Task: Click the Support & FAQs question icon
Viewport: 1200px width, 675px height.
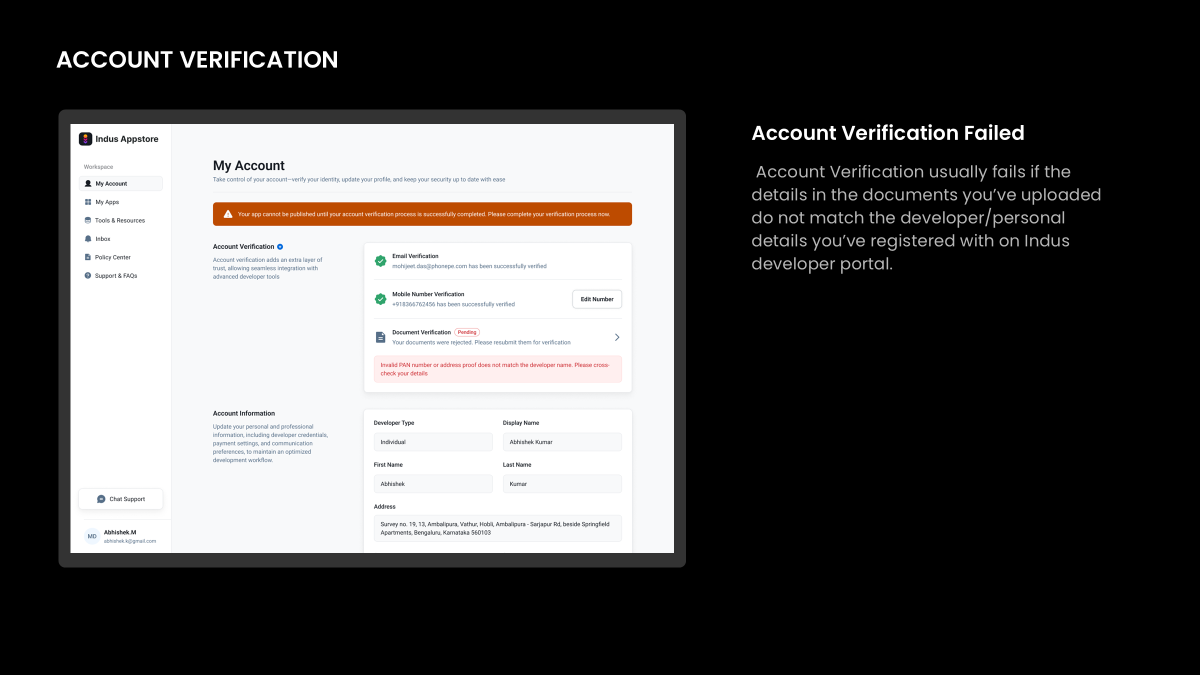Action: coord(88,275)
